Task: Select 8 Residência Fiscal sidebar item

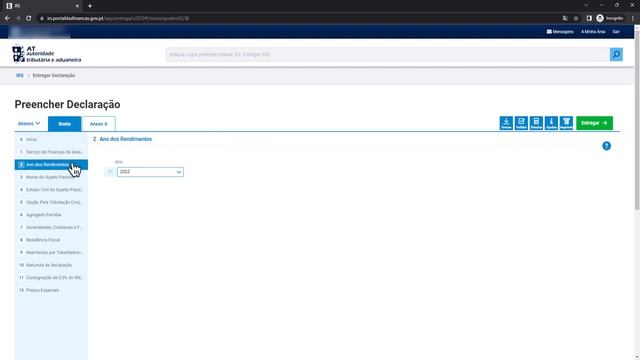Action: pyautogui.click(x=51, y=240)
